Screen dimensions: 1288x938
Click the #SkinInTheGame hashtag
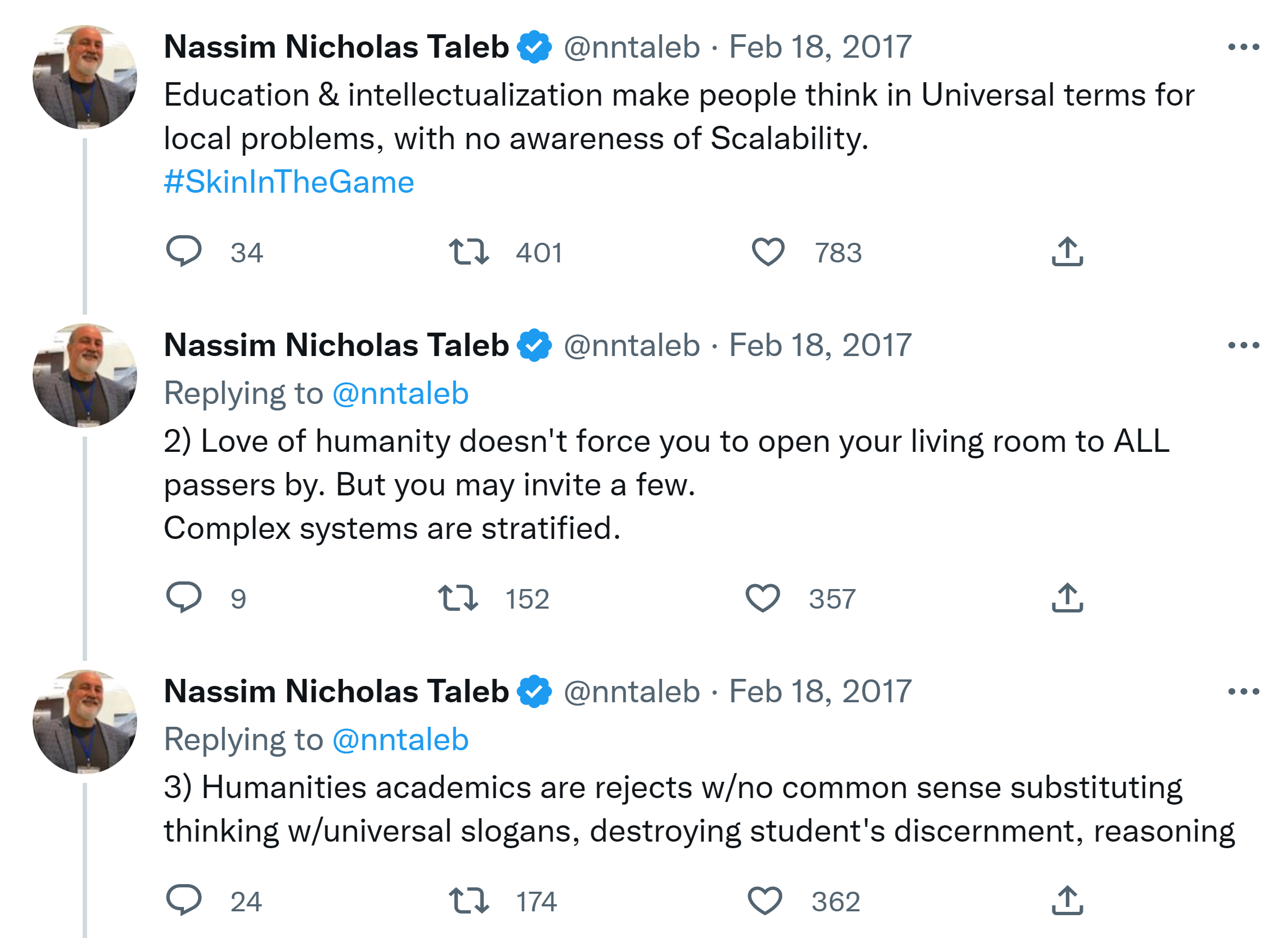[288, 182]
